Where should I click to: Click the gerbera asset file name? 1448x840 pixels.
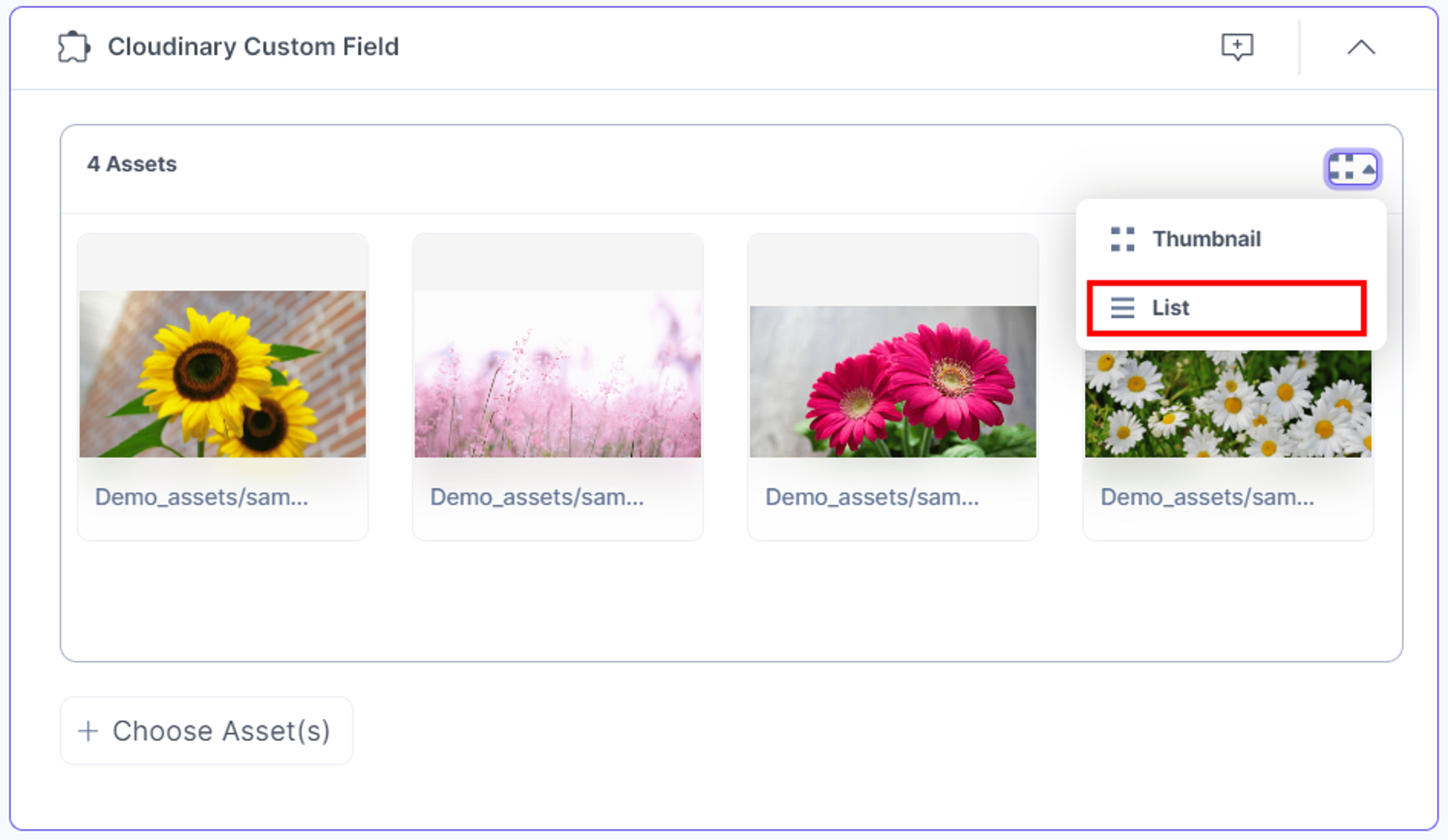click(872, 497)
